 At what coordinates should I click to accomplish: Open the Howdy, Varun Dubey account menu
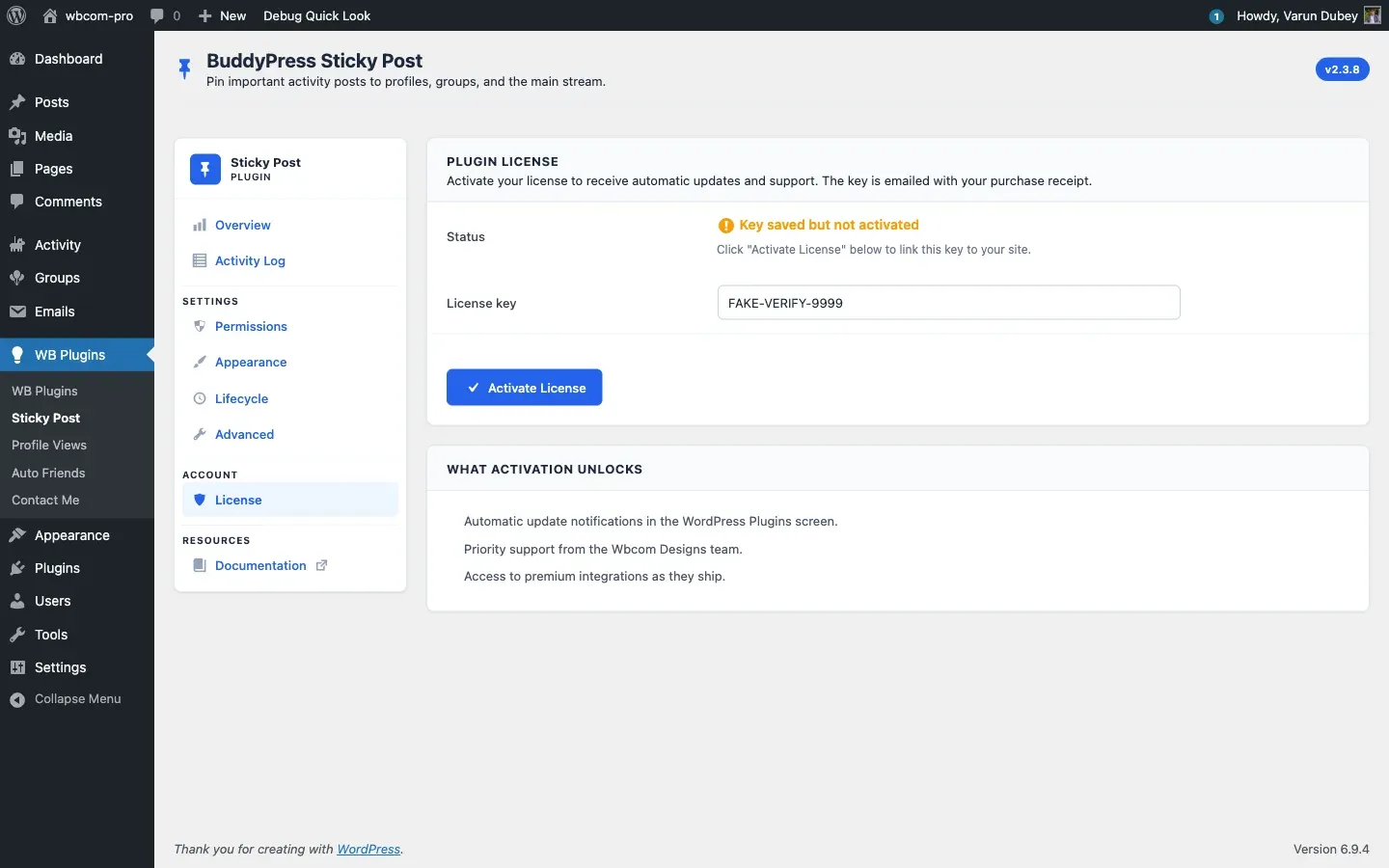tap(1308, 15)
